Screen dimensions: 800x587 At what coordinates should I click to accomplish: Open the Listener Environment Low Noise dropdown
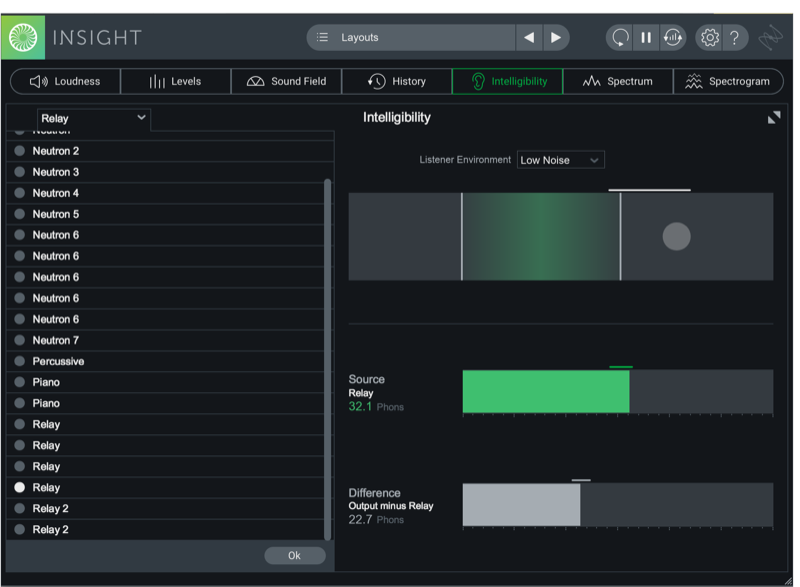(560, 160)
